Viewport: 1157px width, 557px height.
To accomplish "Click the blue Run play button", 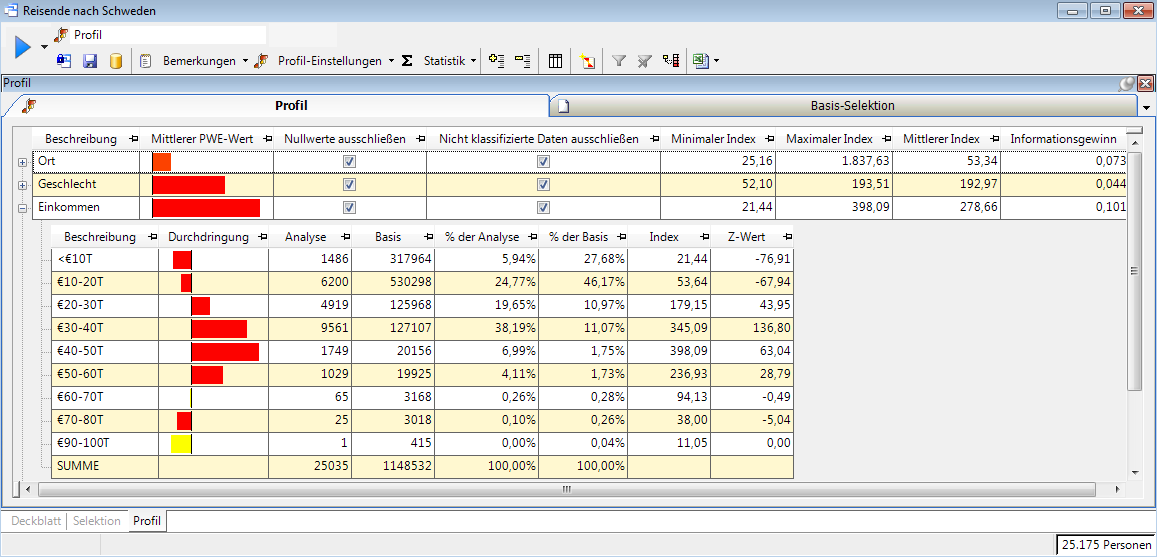I will (x=23, y=47).
